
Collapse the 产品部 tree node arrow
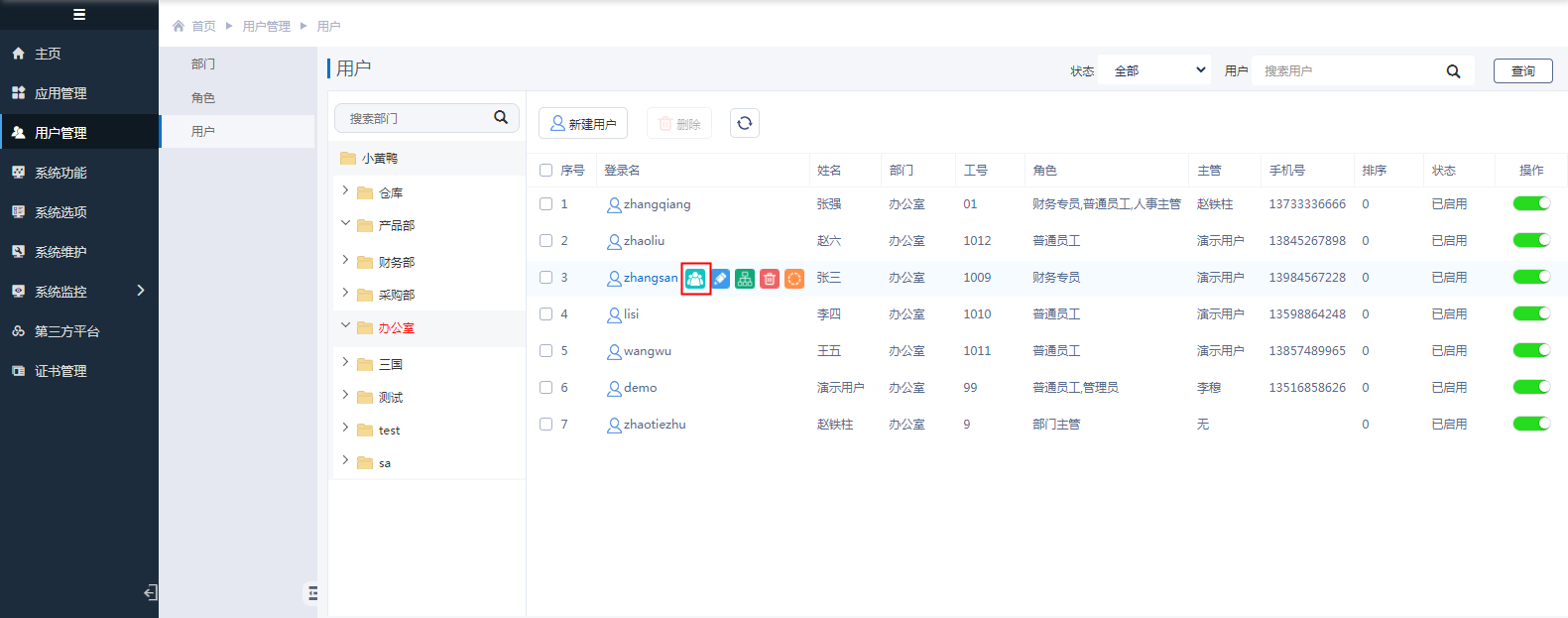click(345, 223)
